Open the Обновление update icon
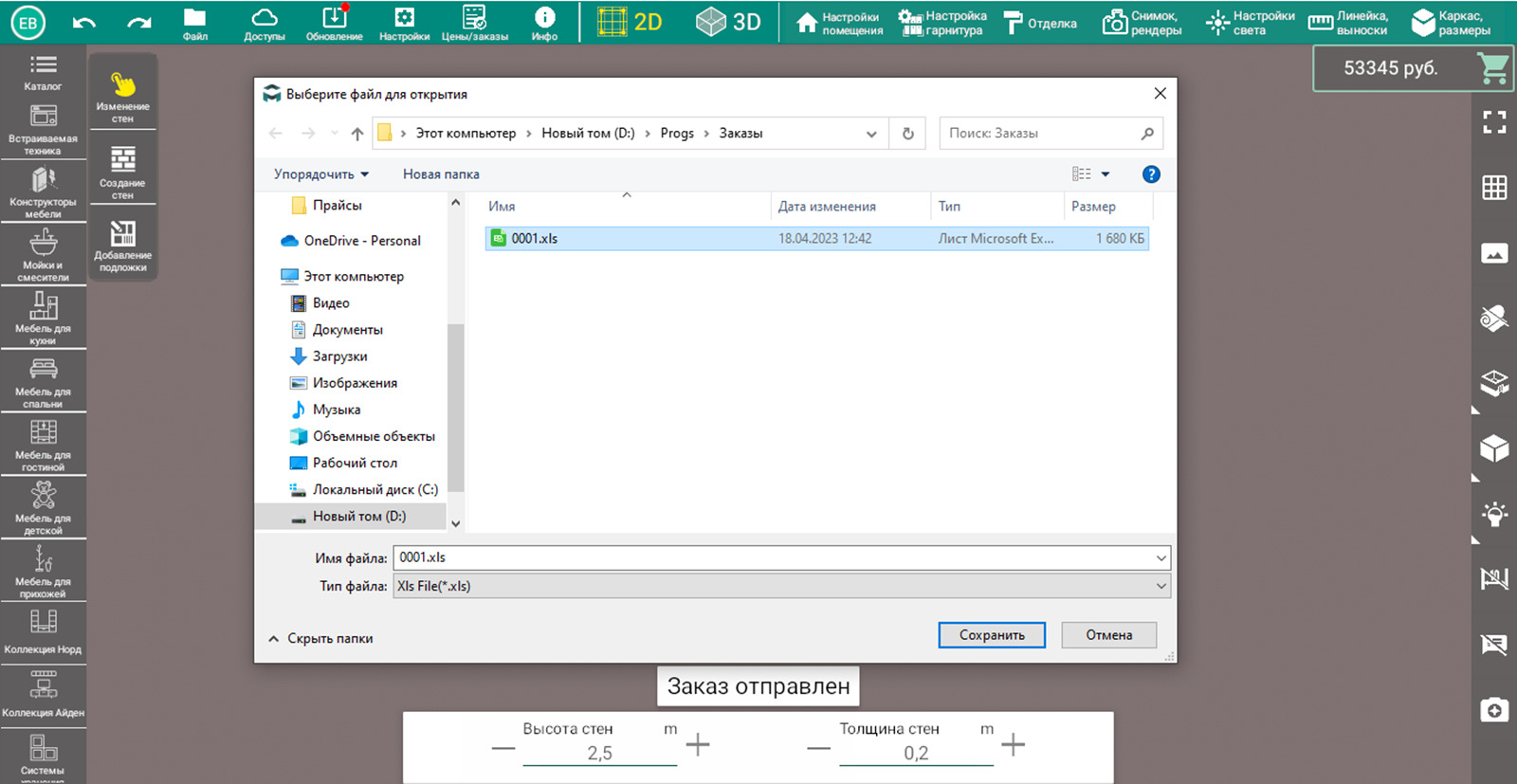 pyautogui.click(x=334, y=23)
